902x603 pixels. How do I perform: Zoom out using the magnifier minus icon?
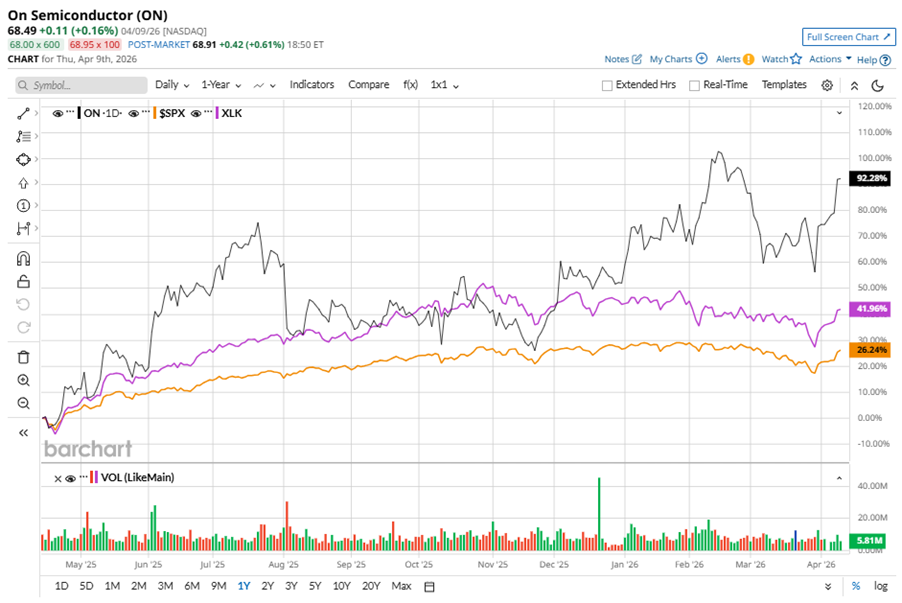tap(24, 403)
